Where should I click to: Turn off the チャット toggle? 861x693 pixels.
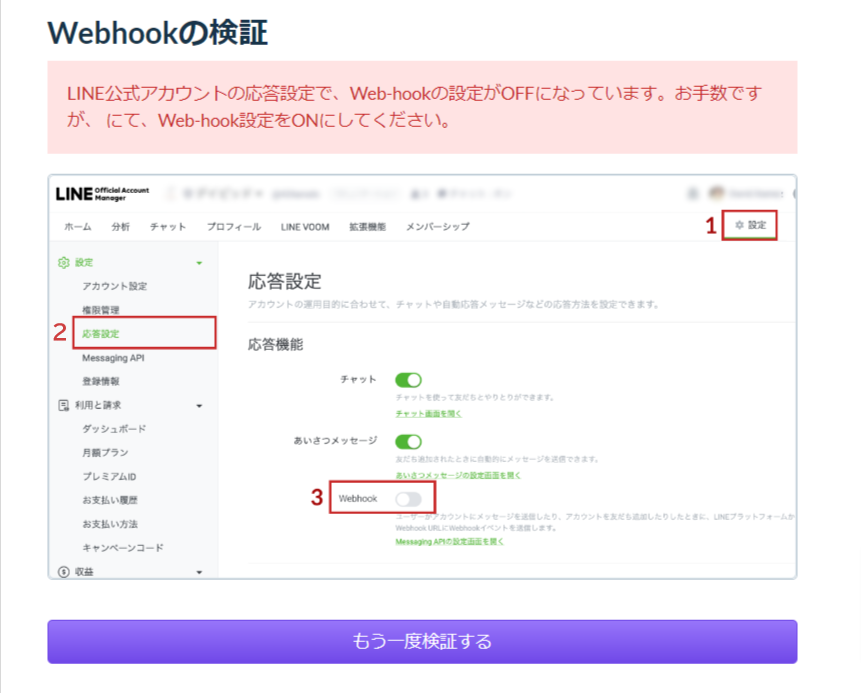pyautogui.click(x=409, y=380)
